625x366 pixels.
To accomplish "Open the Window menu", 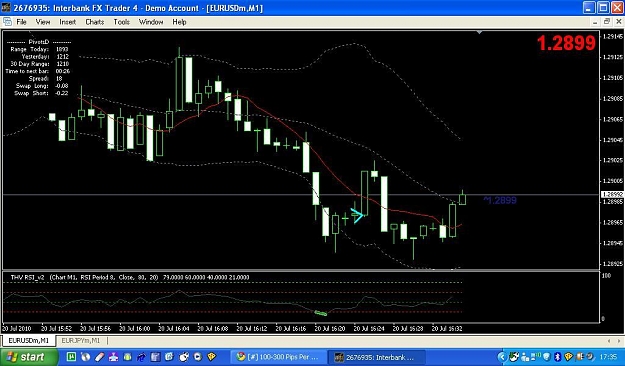I will pyautogui.click(x=151, y=22).
